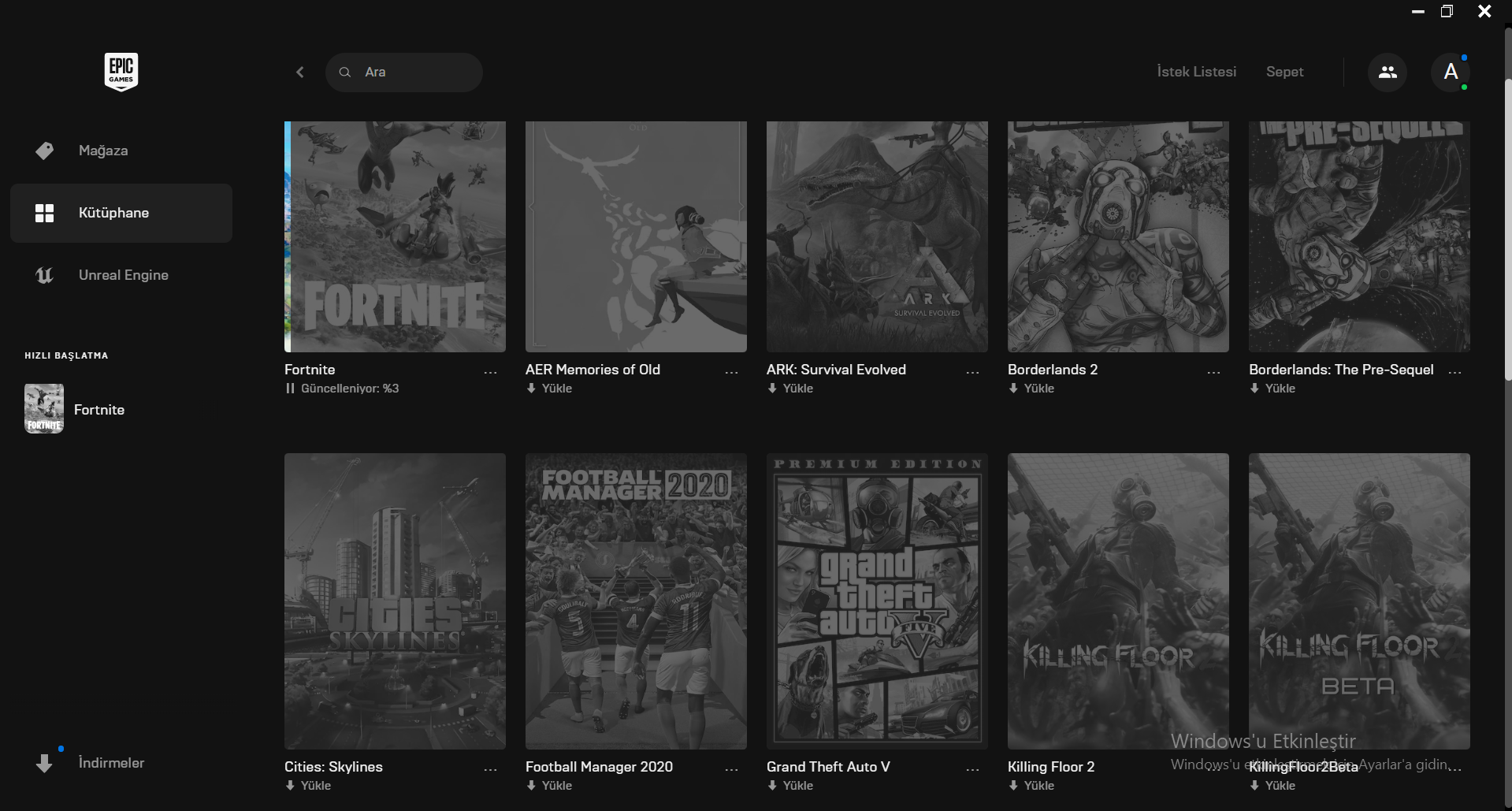Click ARK: Survival Evolved title
The width and height of the screenshot is (1512, 811).
836,370
